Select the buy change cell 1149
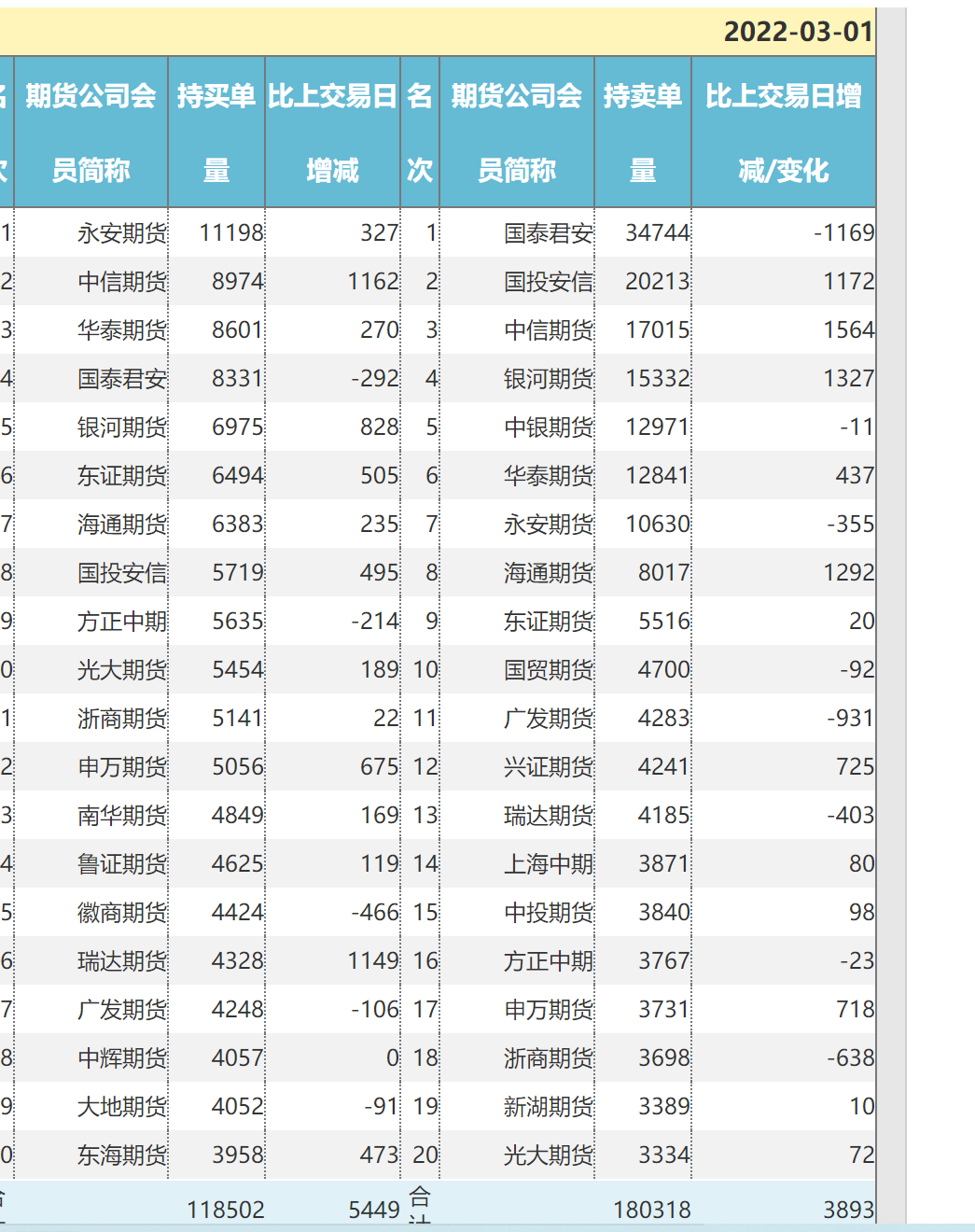This screenshot has width=975, height=1232. pos(332,960)
